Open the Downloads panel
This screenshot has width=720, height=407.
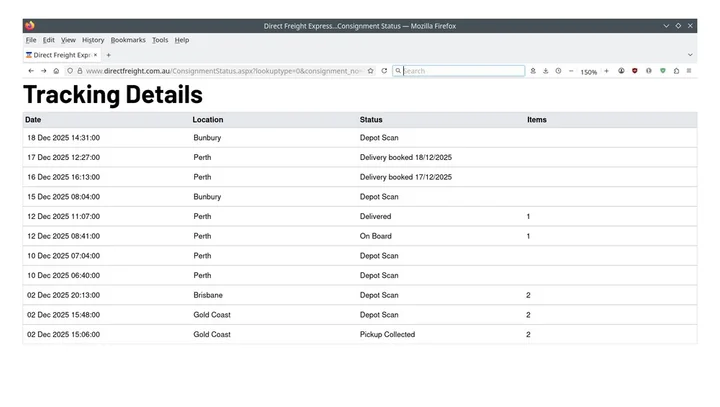pos(546,71)
